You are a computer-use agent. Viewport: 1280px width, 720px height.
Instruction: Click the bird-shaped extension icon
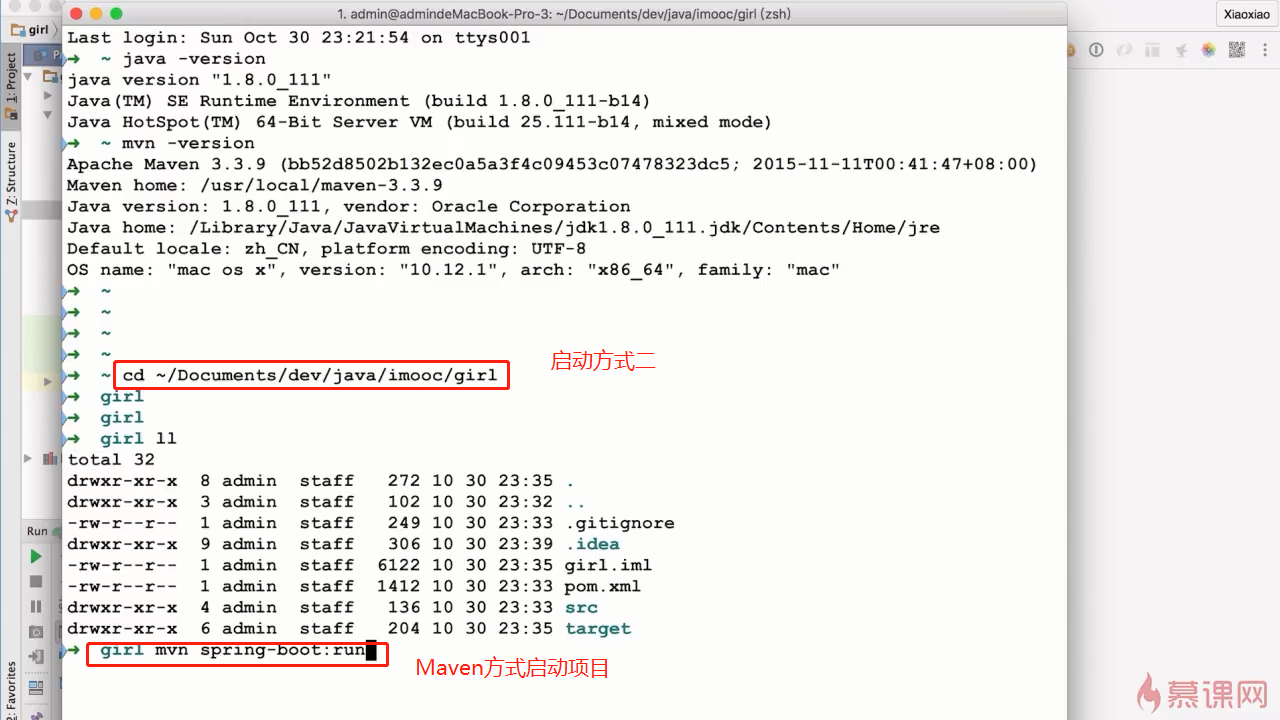[x=1180, y=49]
